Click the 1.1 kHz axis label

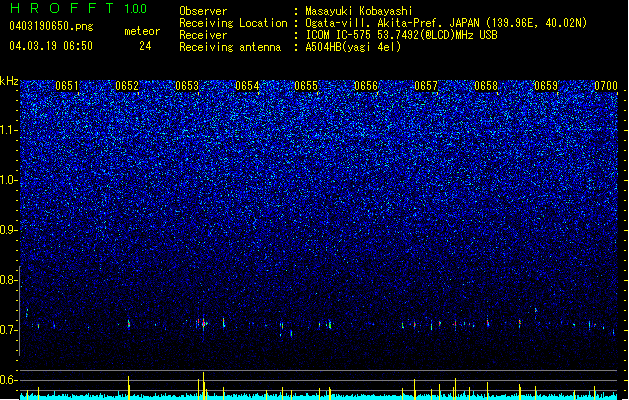[8, 130]
